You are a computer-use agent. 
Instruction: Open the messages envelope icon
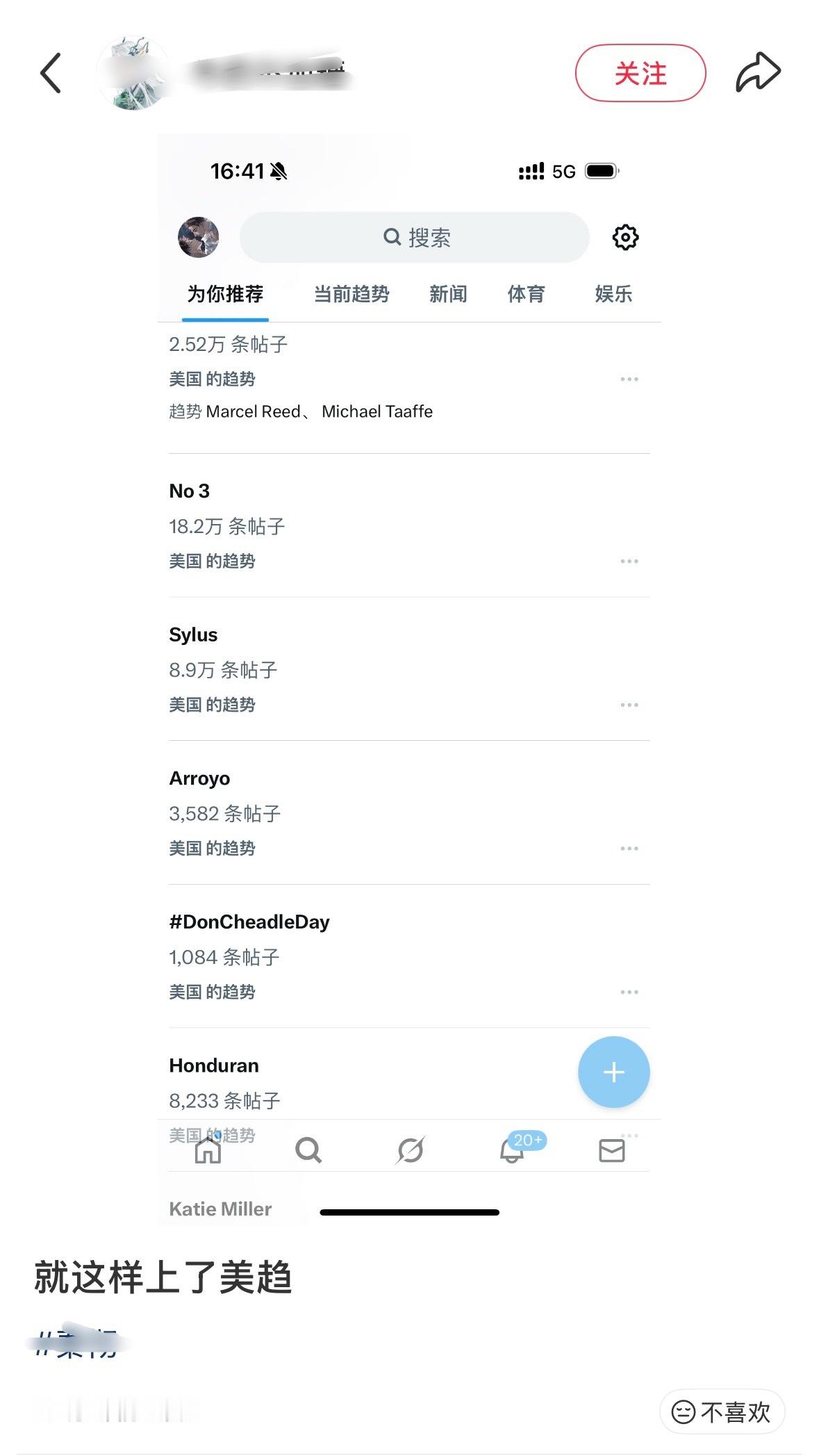(611, 1150)
